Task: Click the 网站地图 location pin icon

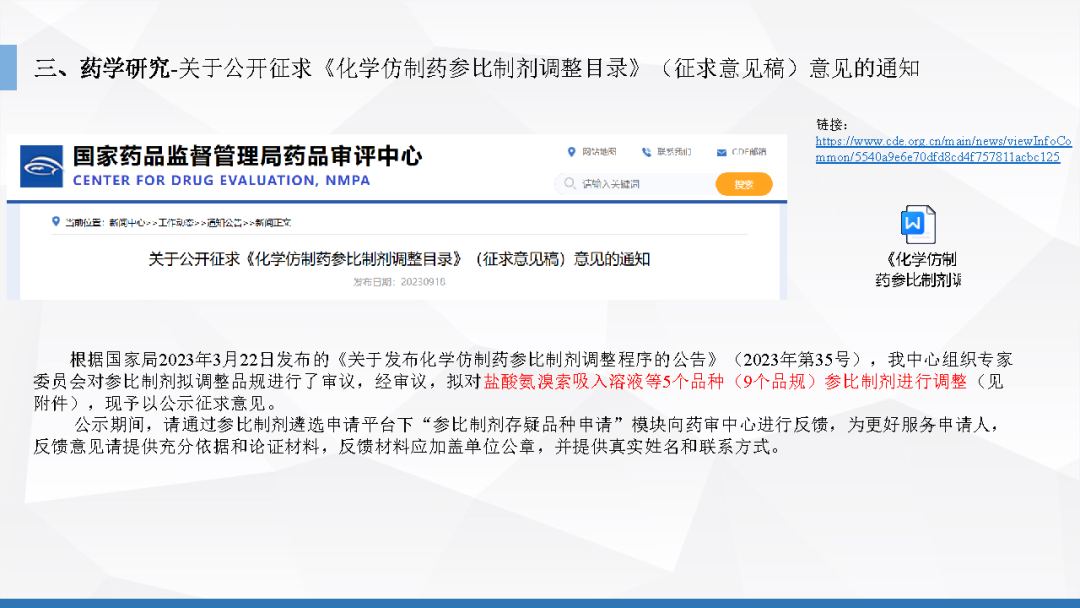Action: (572, 152)
